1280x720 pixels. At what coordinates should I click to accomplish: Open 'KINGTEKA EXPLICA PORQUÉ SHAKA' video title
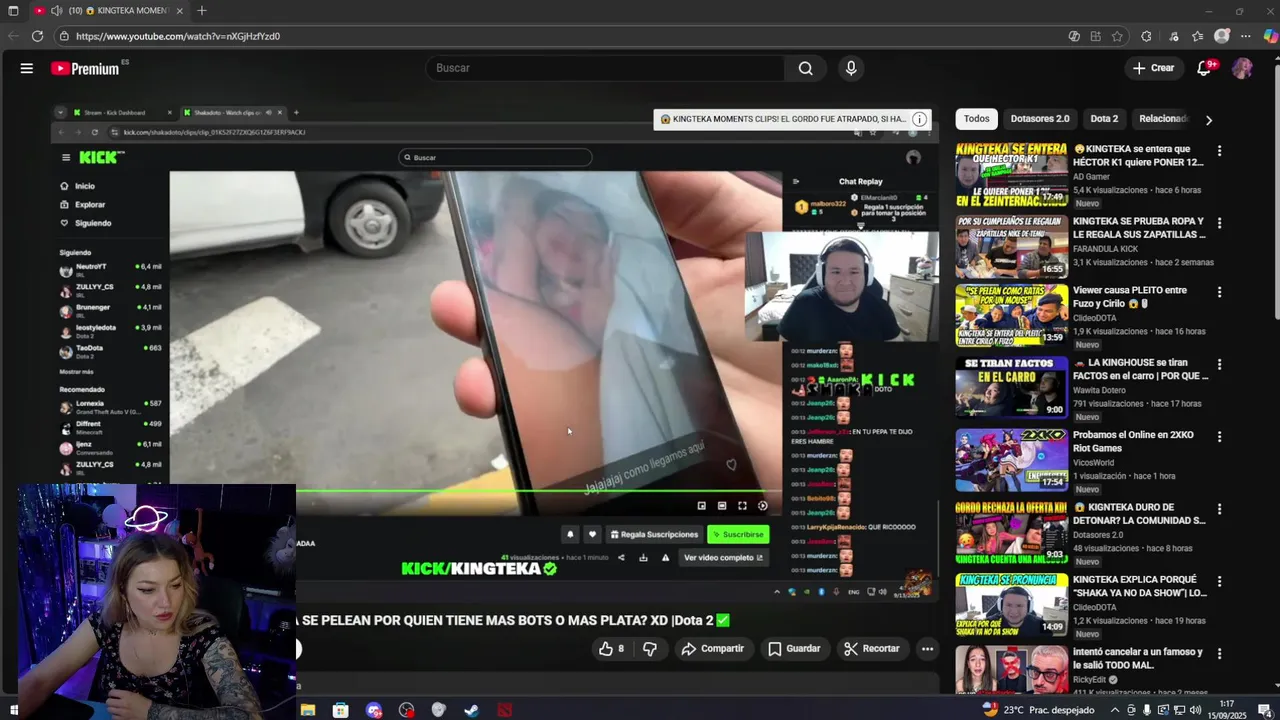[1139, 586]
